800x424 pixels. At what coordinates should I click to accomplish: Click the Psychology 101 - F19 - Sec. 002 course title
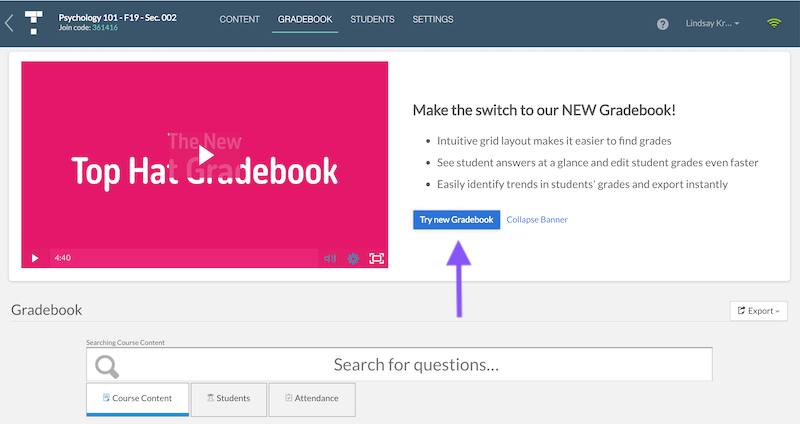pos(117,17)
